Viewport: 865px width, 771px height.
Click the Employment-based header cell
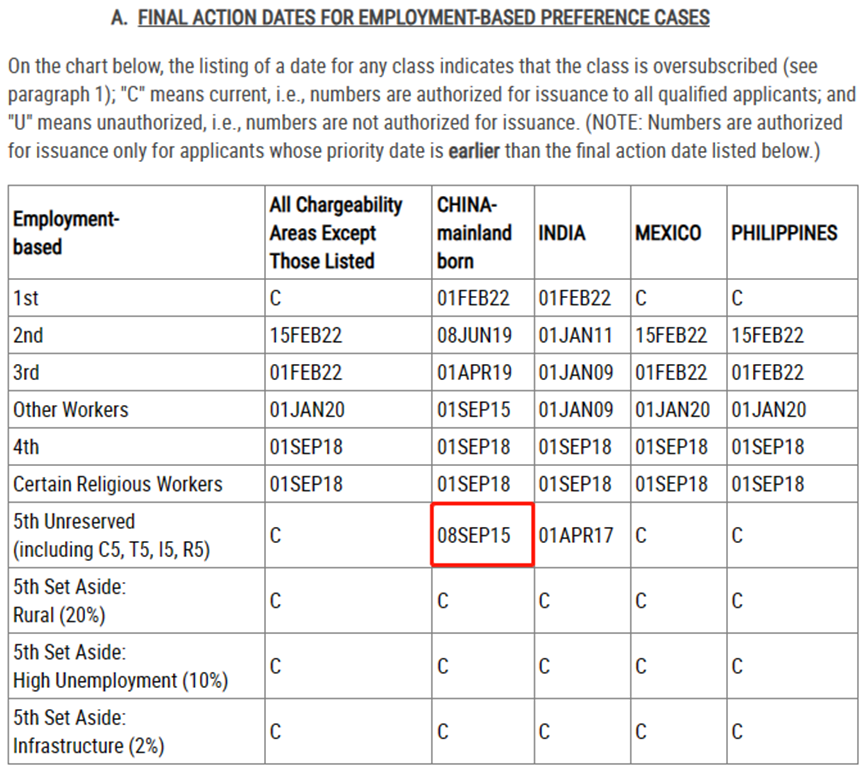coord(136,233)
